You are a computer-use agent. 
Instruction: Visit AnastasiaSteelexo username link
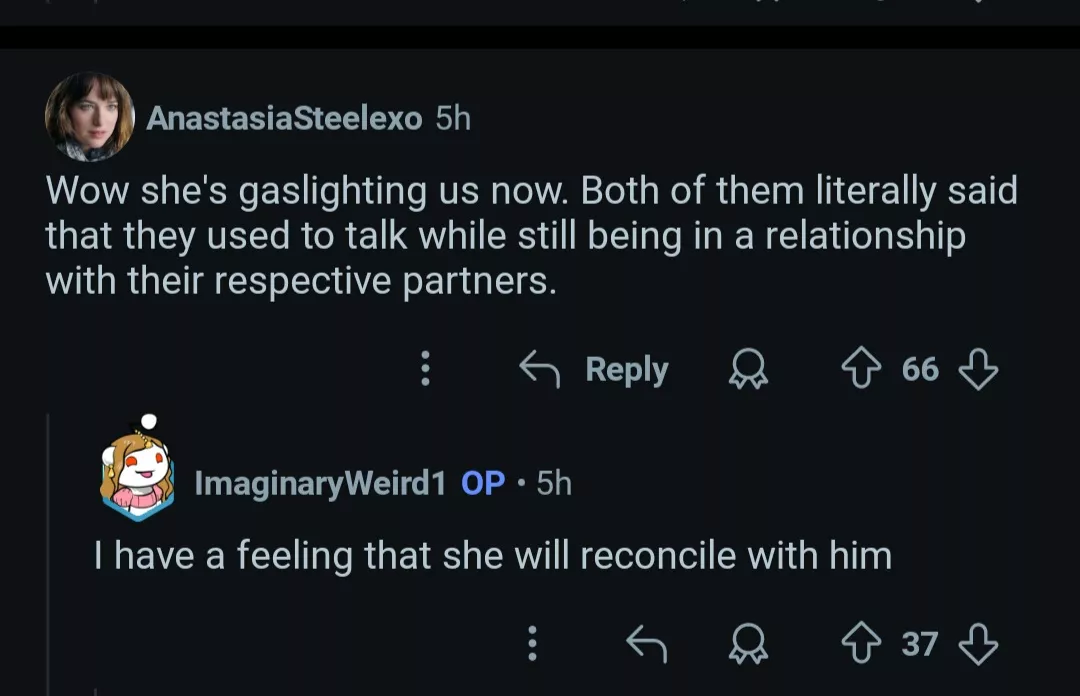click(284, 118)
